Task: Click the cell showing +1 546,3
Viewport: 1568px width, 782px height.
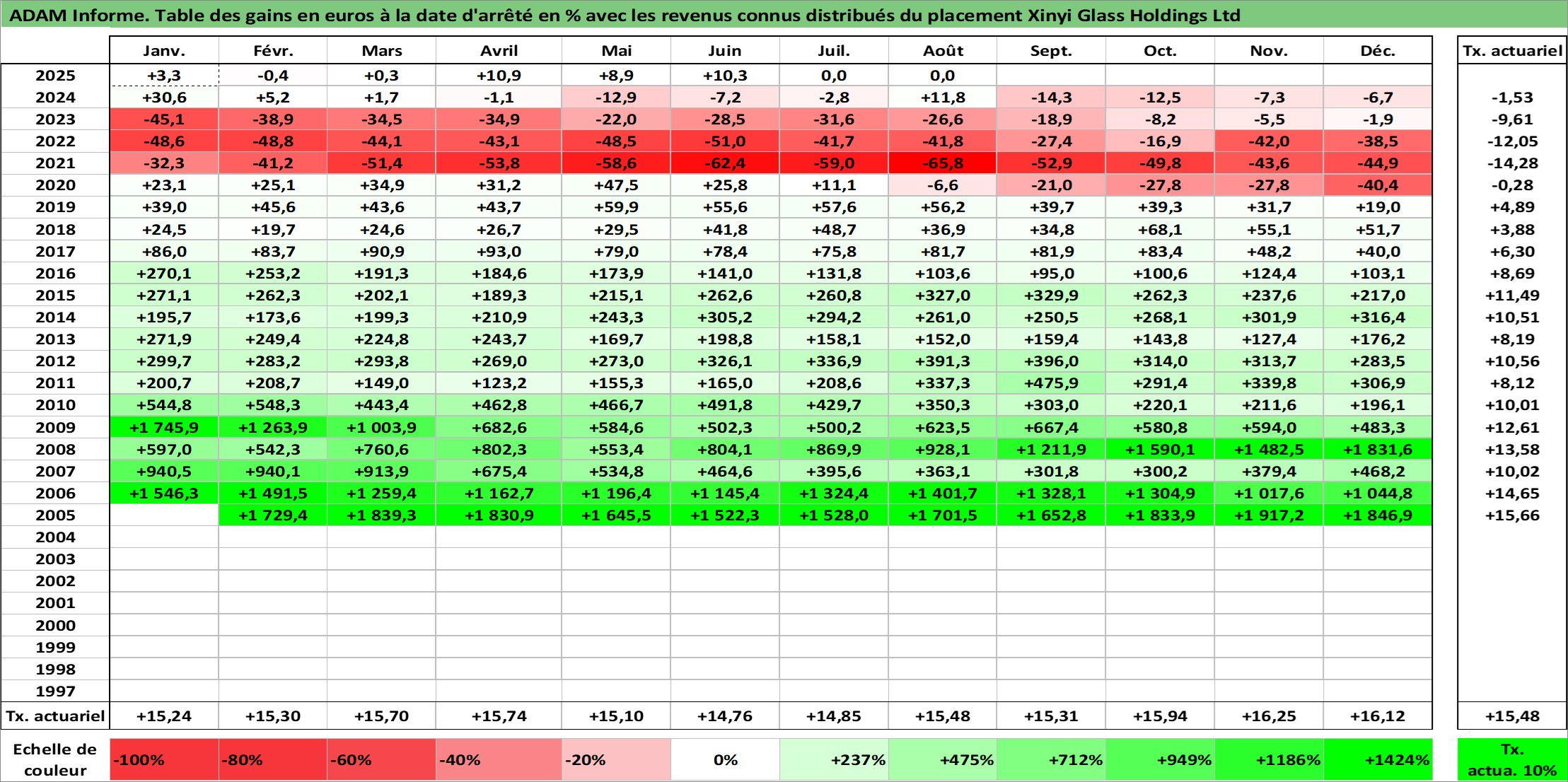Action: click(x=164, y=494)
